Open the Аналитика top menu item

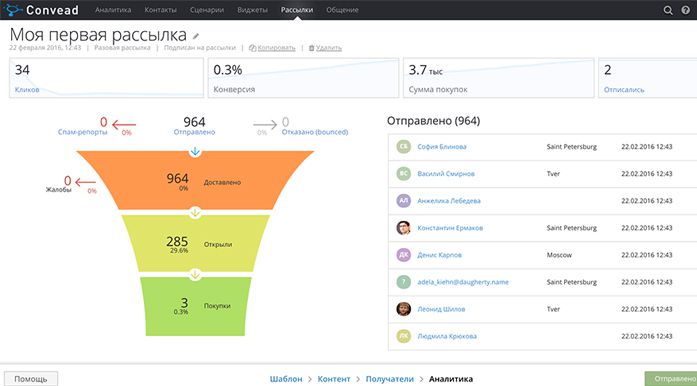[x=113, y=10]
